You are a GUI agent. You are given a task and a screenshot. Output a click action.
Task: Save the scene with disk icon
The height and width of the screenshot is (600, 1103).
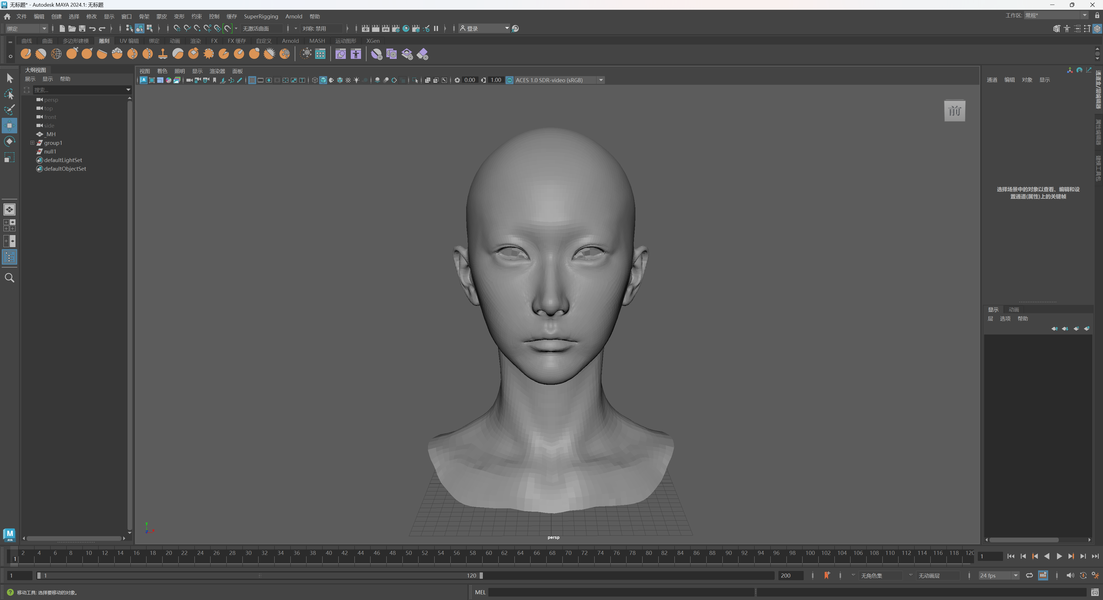(82, 28)
